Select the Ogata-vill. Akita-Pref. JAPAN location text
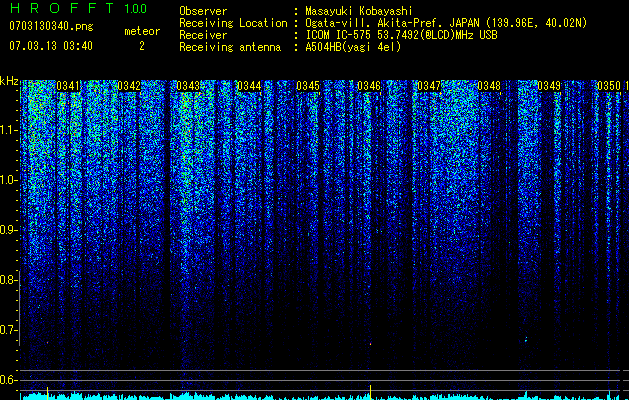Image resolution: width=629 pixels, height=400 pixels. pos(446,23)
